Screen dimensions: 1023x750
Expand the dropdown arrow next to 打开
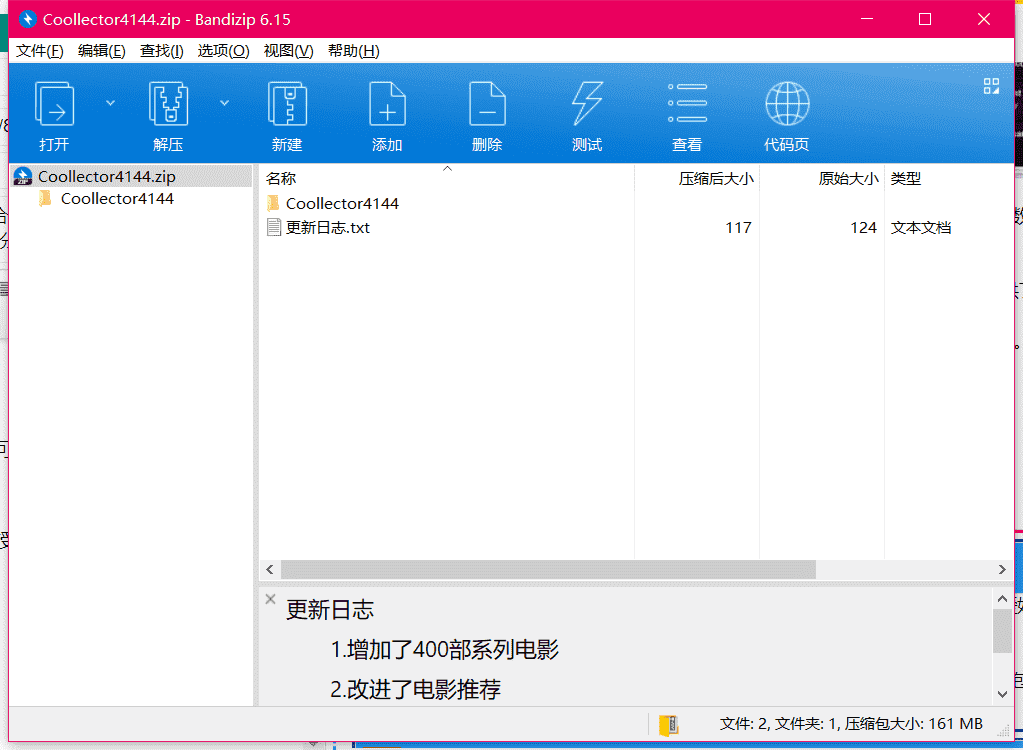[x=110, y=103]
